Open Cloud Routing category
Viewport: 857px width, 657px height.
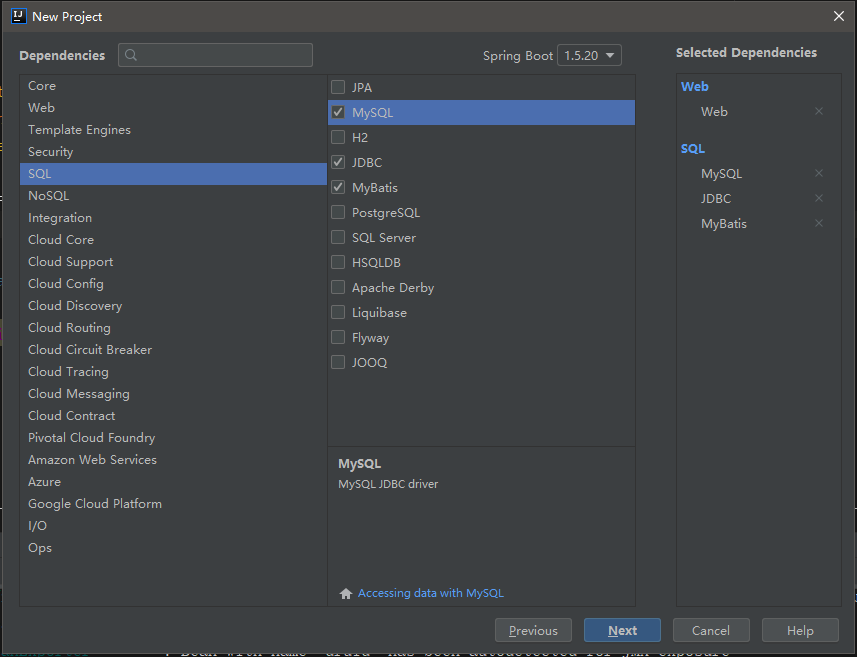173,327
